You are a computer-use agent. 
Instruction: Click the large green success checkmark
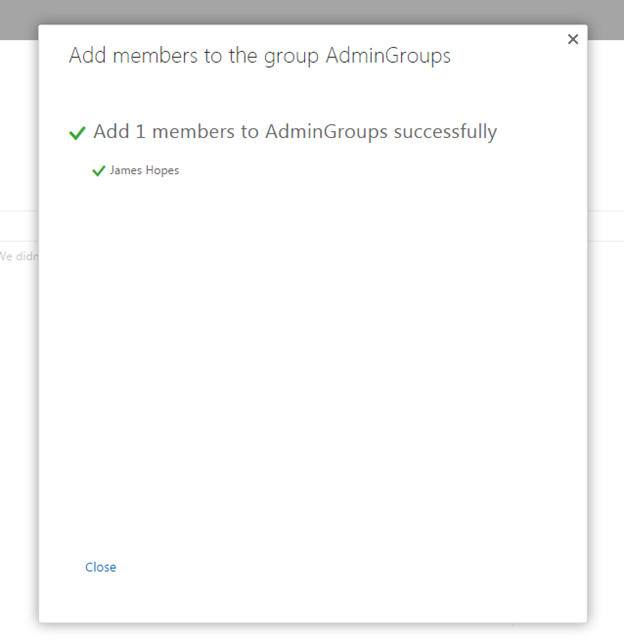77,133
